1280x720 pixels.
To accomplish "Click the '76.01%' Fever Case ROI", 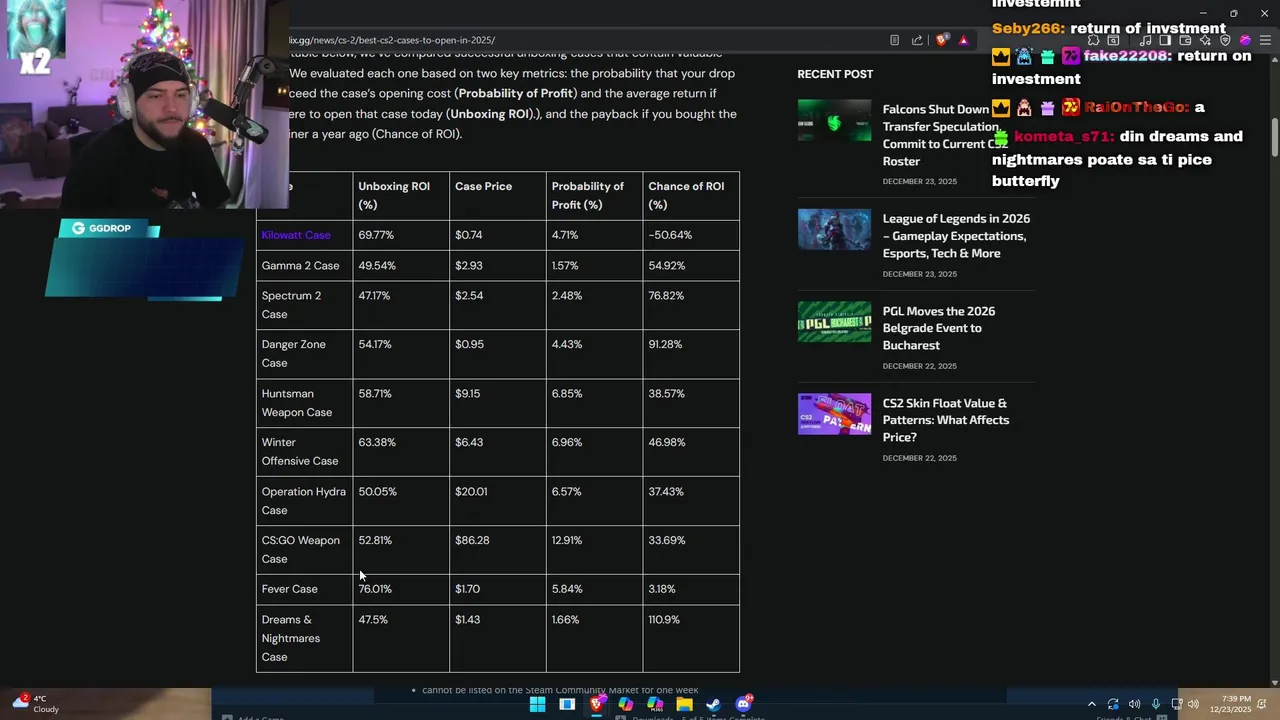I will click(375, 589).
